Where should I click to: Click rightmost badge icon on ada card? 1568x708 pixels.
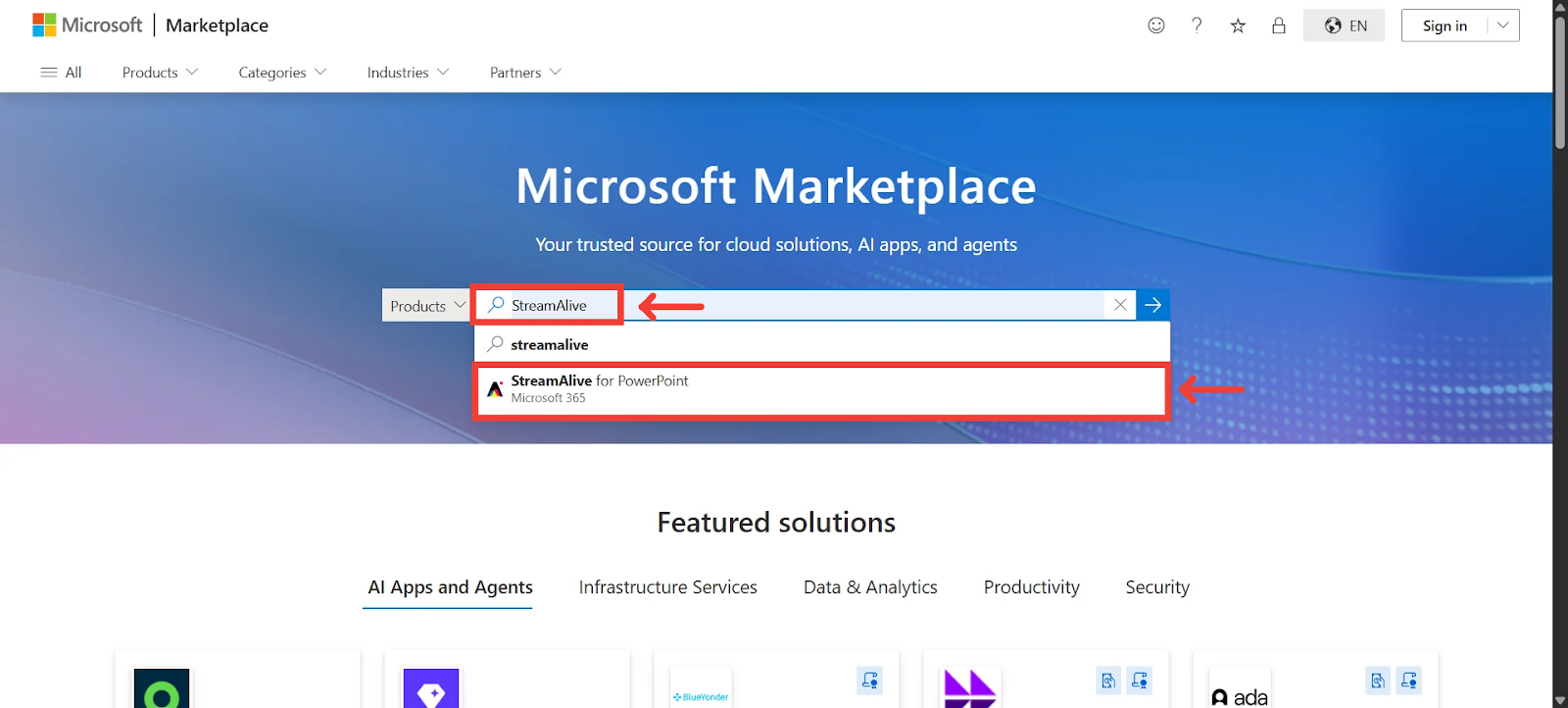pos(1409,681)
